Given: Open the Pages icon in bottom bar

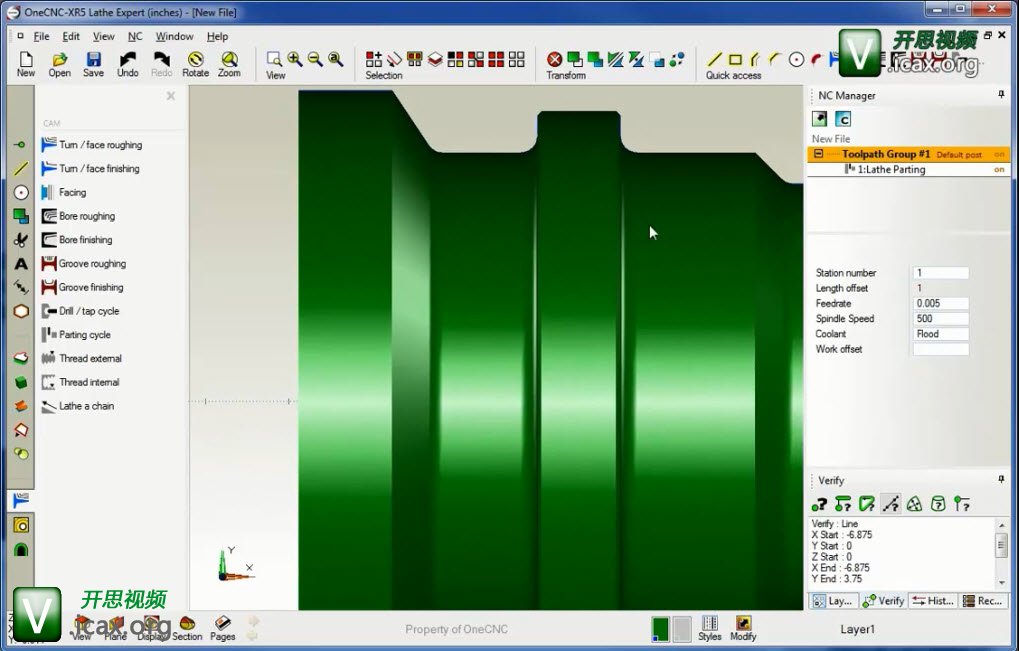Looking at the screenshot, I should (222, 628).
